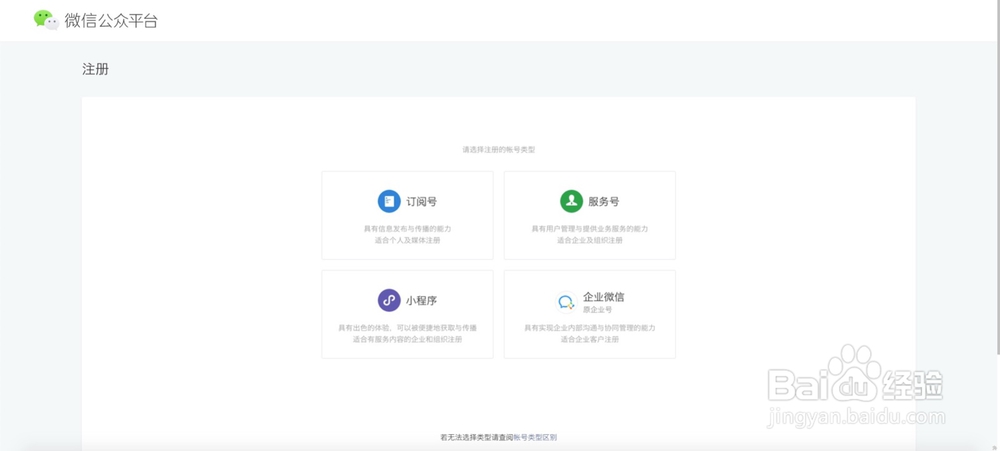Click text 适合个人及媒体注册

tap(408, 240)
